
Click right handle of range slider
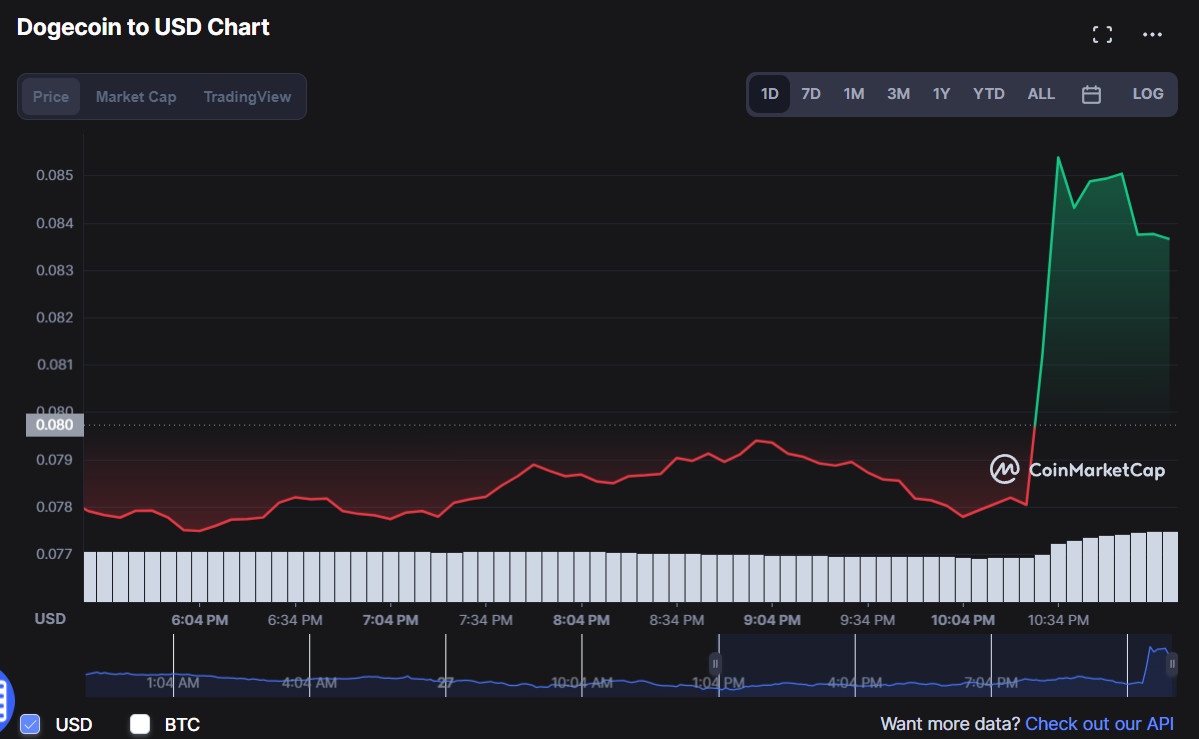pos(1172,663)
